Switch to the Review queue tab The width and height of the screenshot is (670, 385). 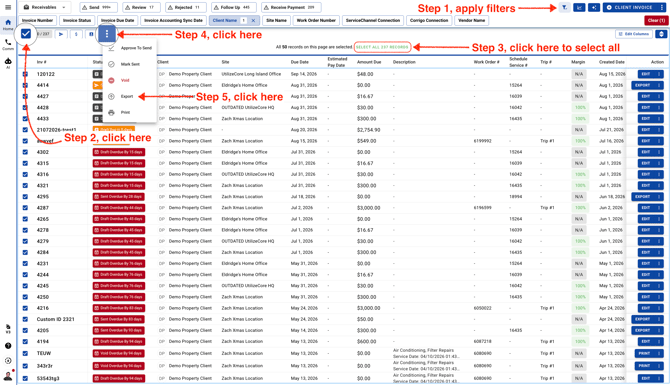[141, 7]
